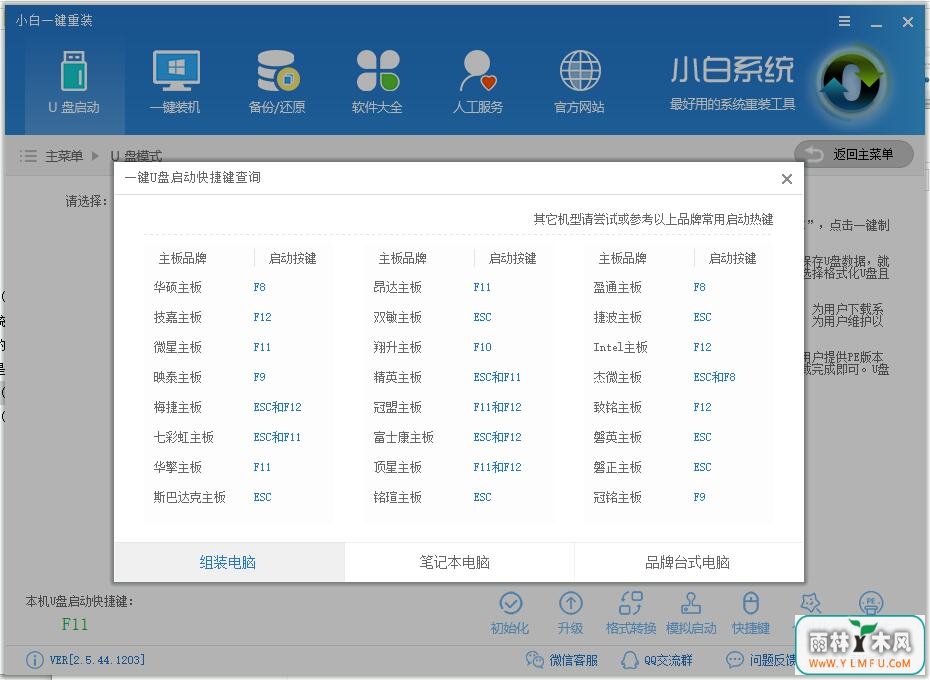Click the F10 key for 翔升主板
930x680 pixels.
point(482,347)
